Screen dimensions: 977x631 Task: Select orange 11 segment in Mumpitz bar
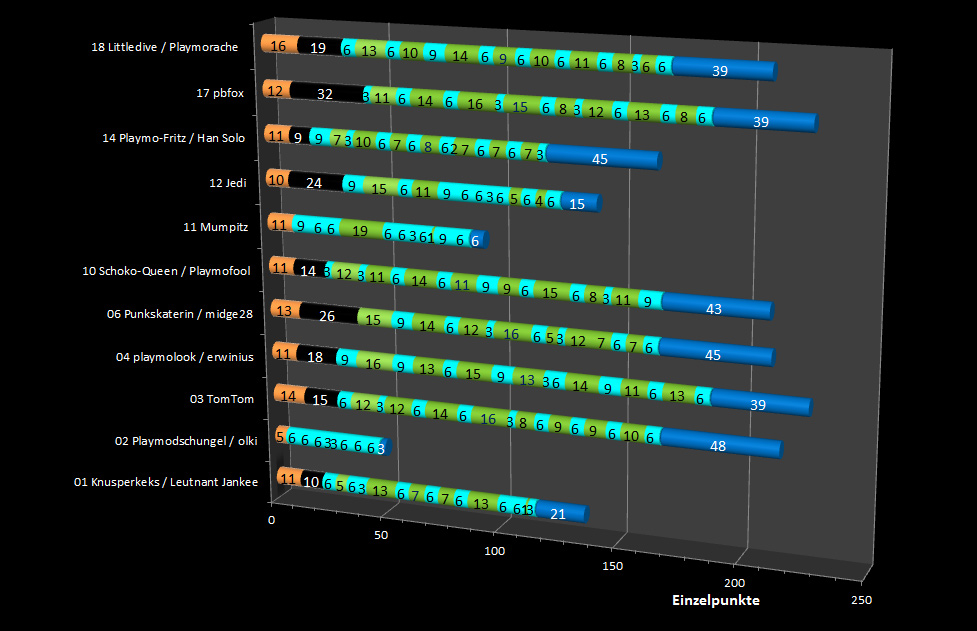[x=280, y=224]
